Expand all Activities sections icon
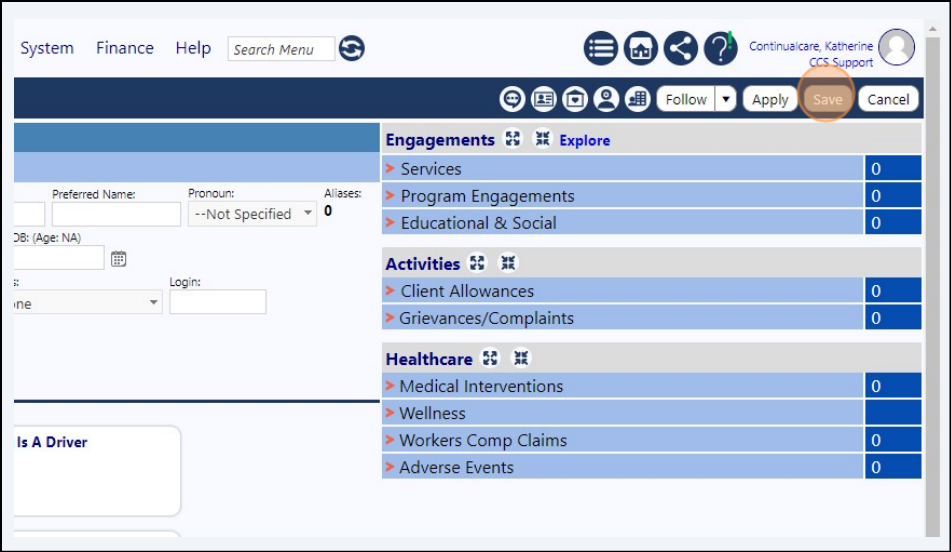This screenshot has height=552, width=951. pos(477,263)
